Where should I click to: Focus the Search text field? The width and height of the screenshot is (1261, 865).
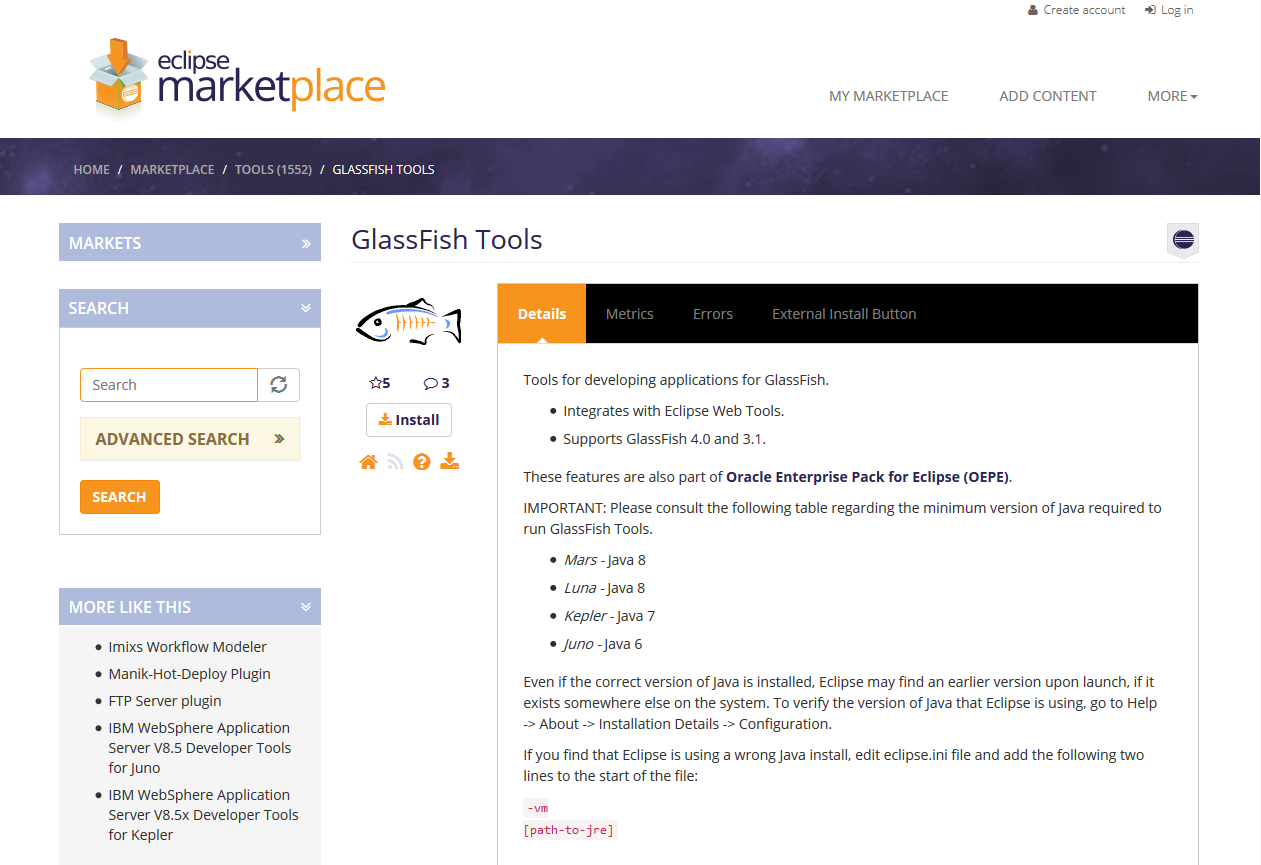(x=169, y=385)
